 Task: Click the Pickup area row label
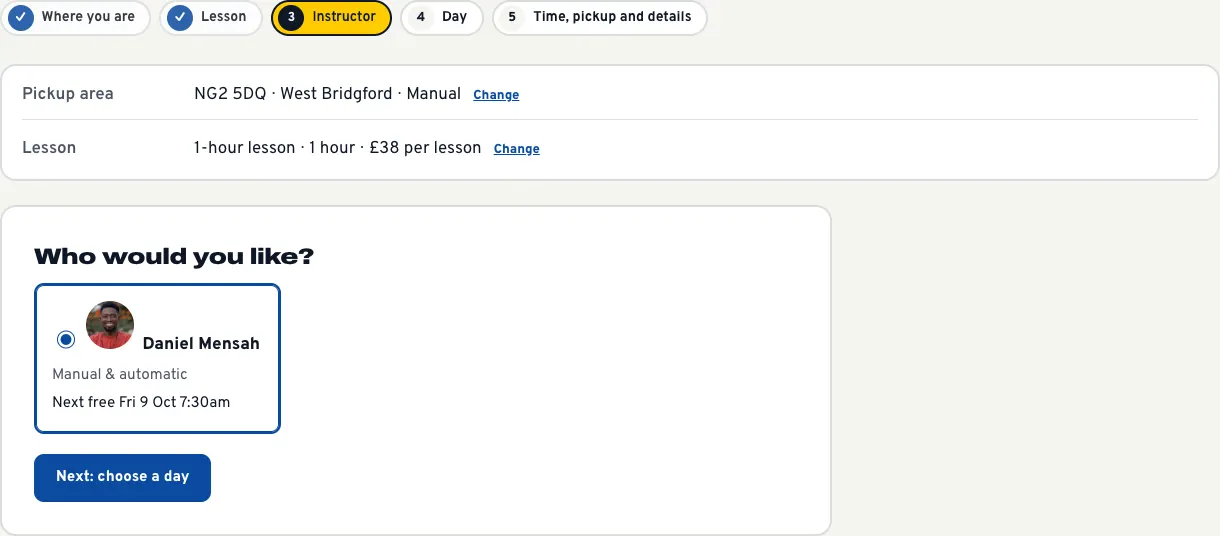68,94
